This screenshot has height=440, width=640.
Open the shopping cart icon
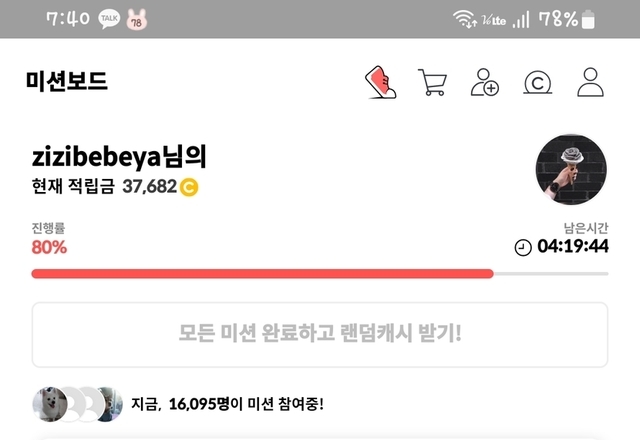point(432,82)
